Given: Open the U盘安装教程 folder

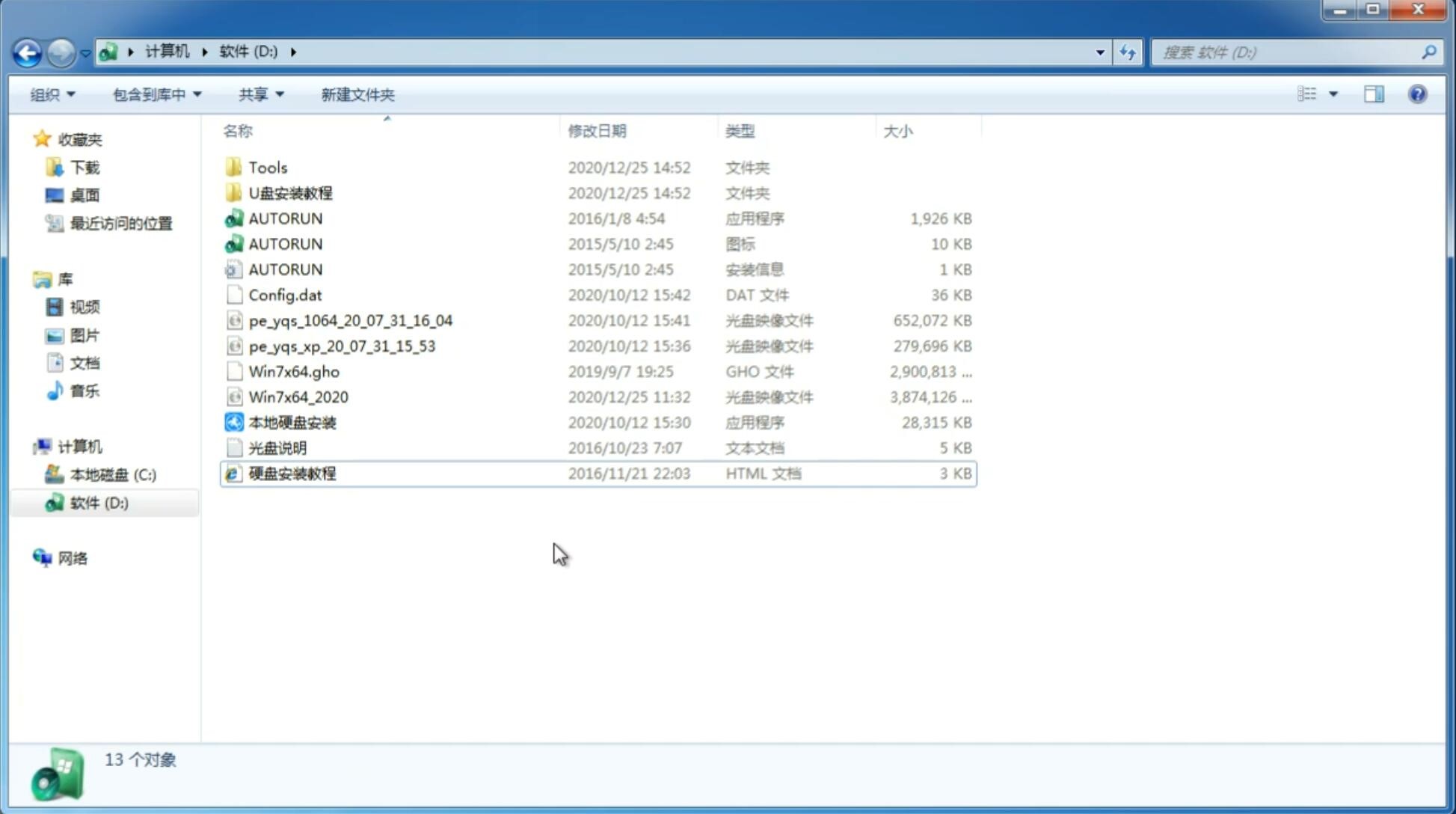Looking at the screenshot, I should 290,192.
